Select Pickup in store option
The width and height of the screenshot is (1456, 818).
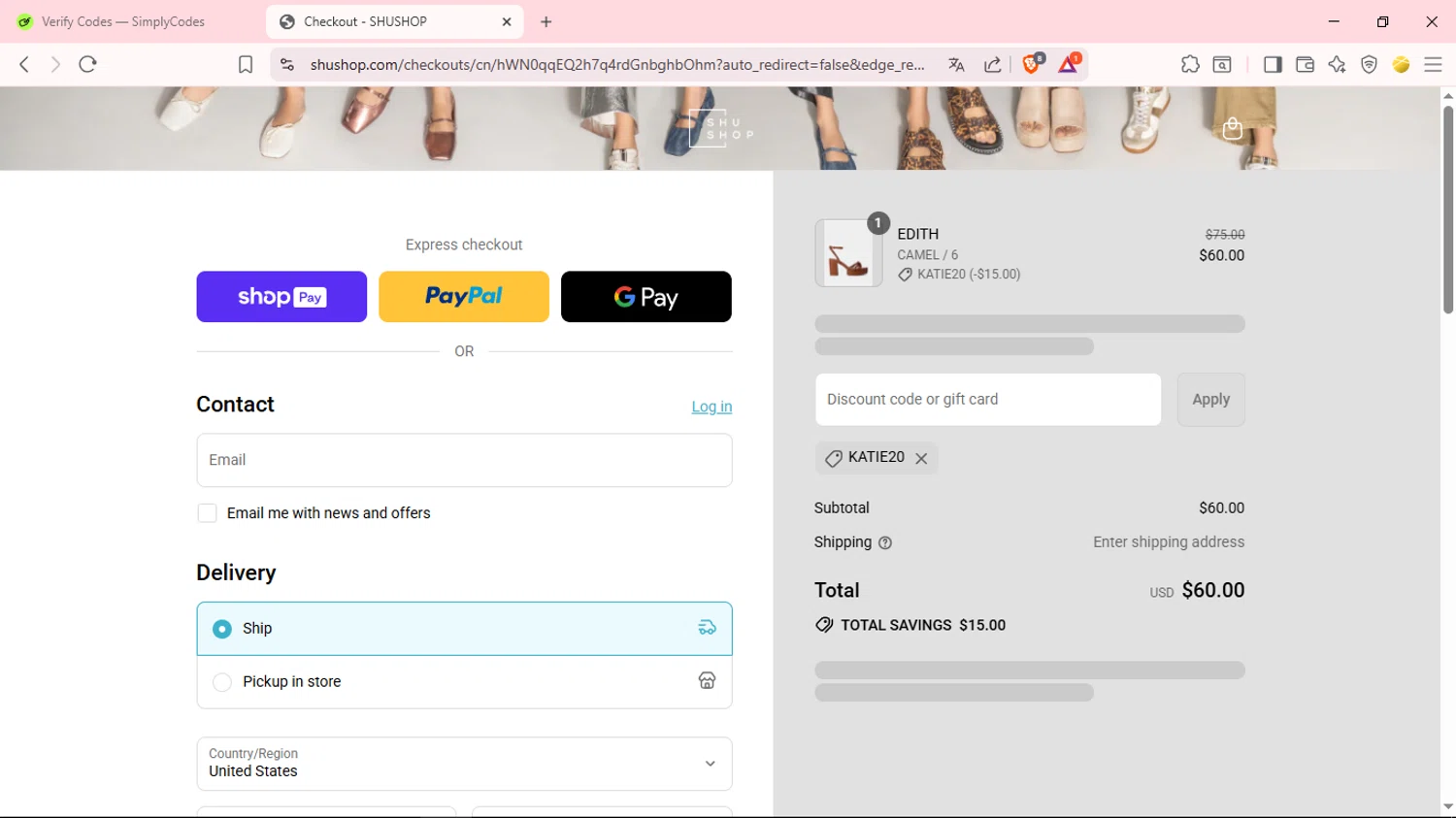(x=464, y=682)
